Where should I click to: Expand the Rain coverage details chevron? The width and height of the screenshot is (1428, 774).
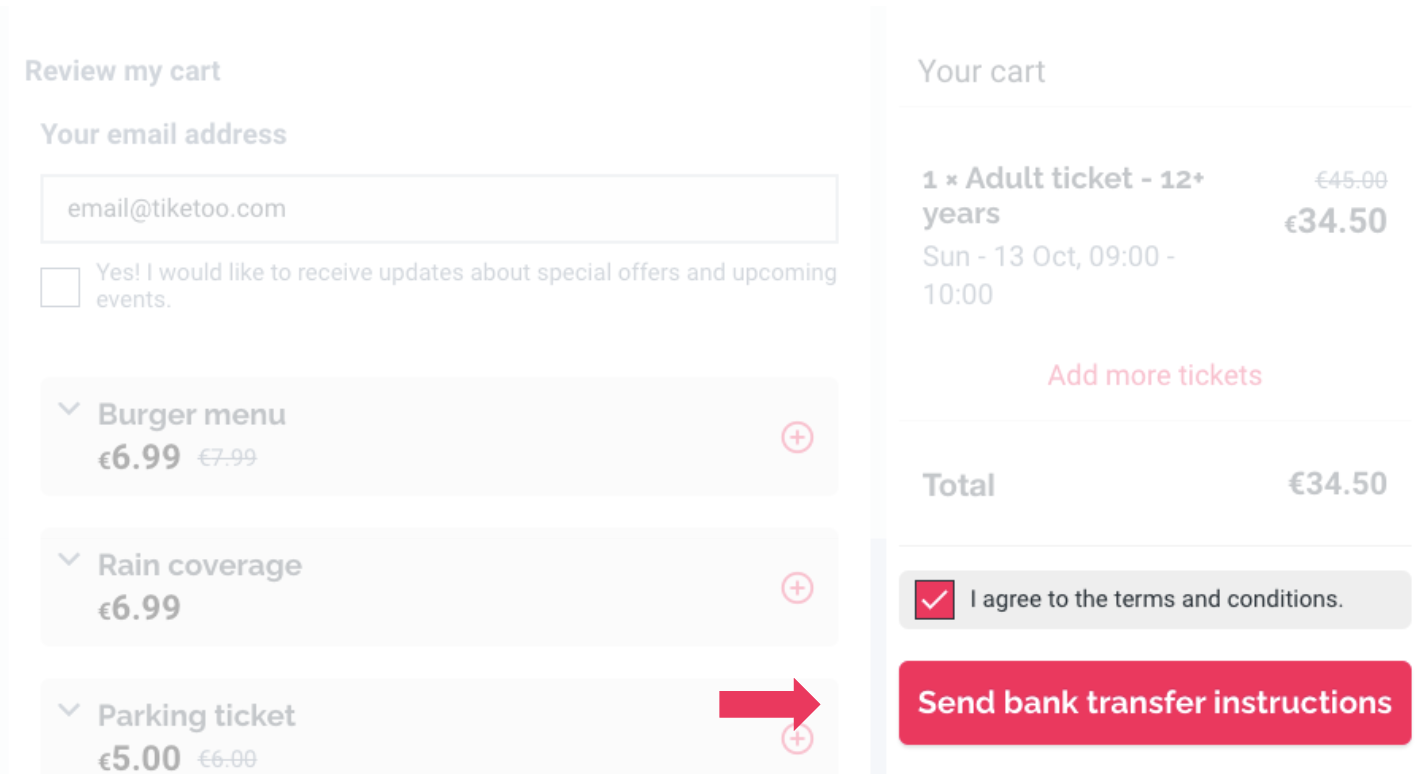(x=68, y=560)
